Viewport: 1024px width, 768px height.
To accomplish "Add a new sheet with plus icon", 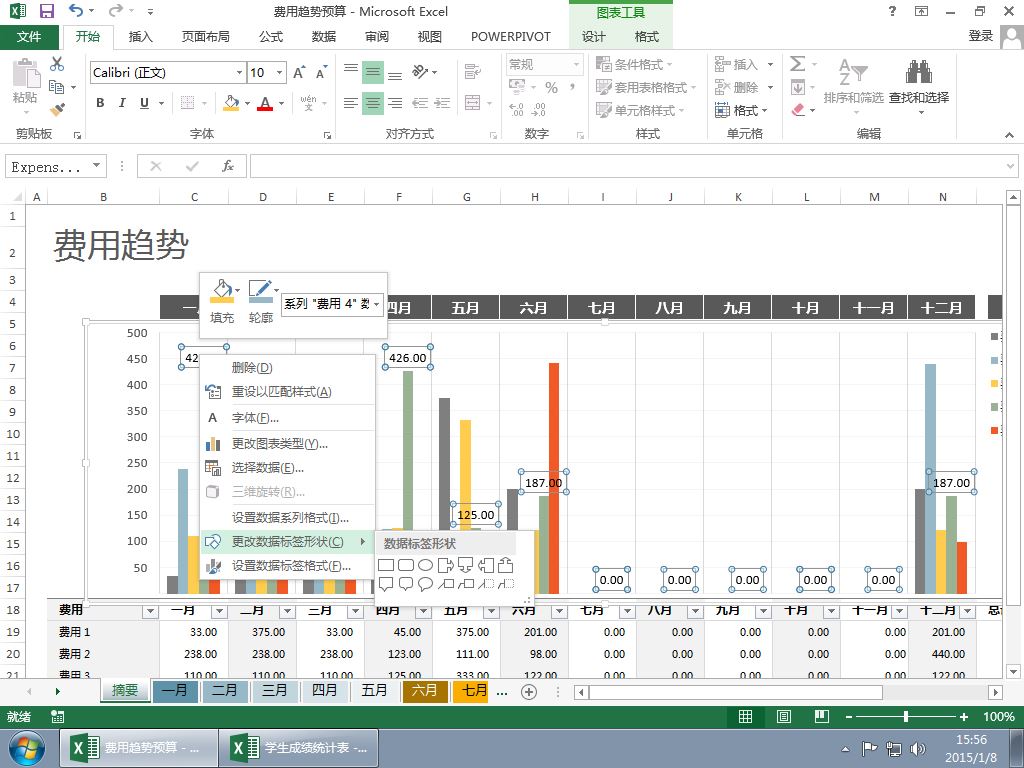I will pos(529,692).
